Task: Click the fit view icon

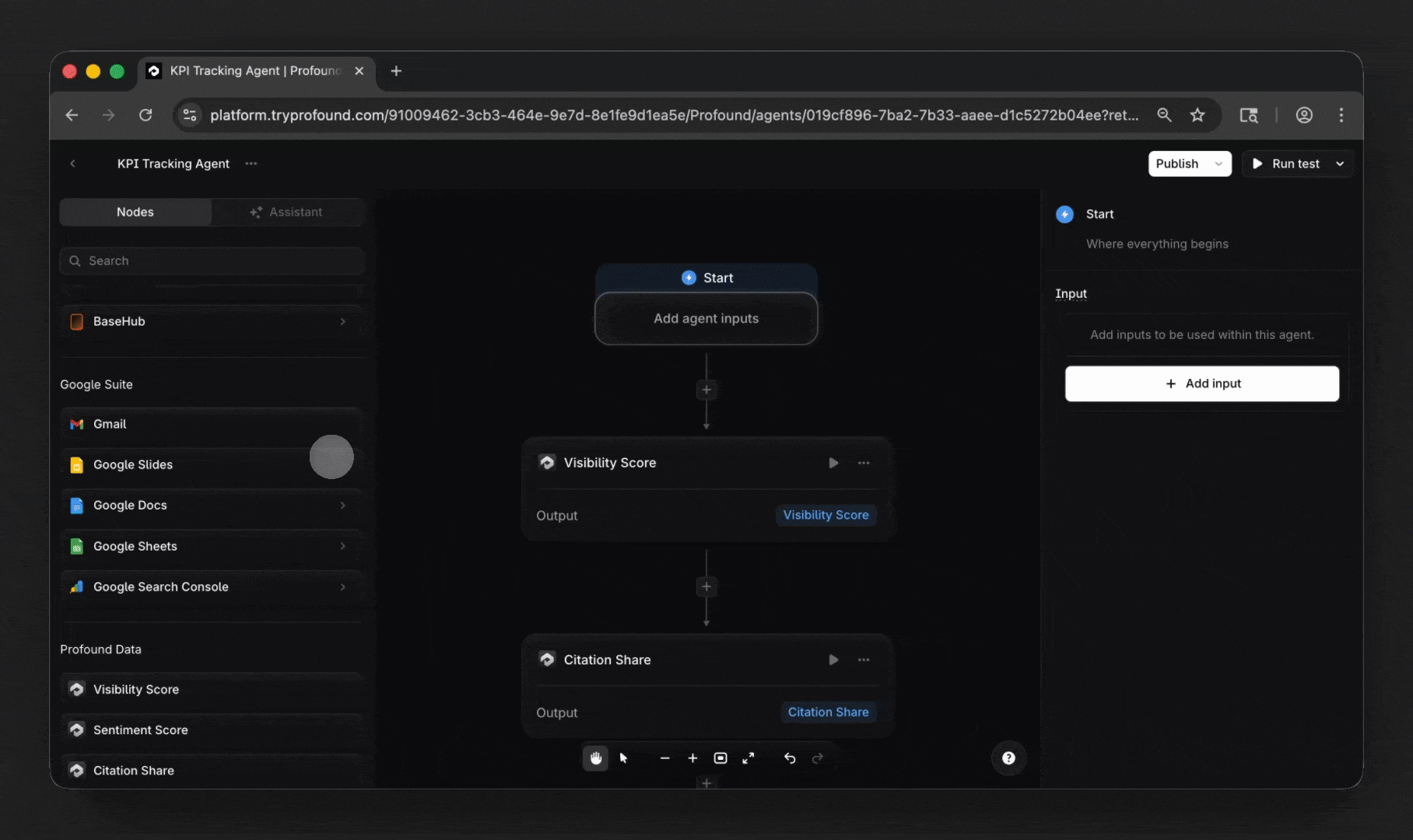Action: pyautogui.click(x=721, y=758)
